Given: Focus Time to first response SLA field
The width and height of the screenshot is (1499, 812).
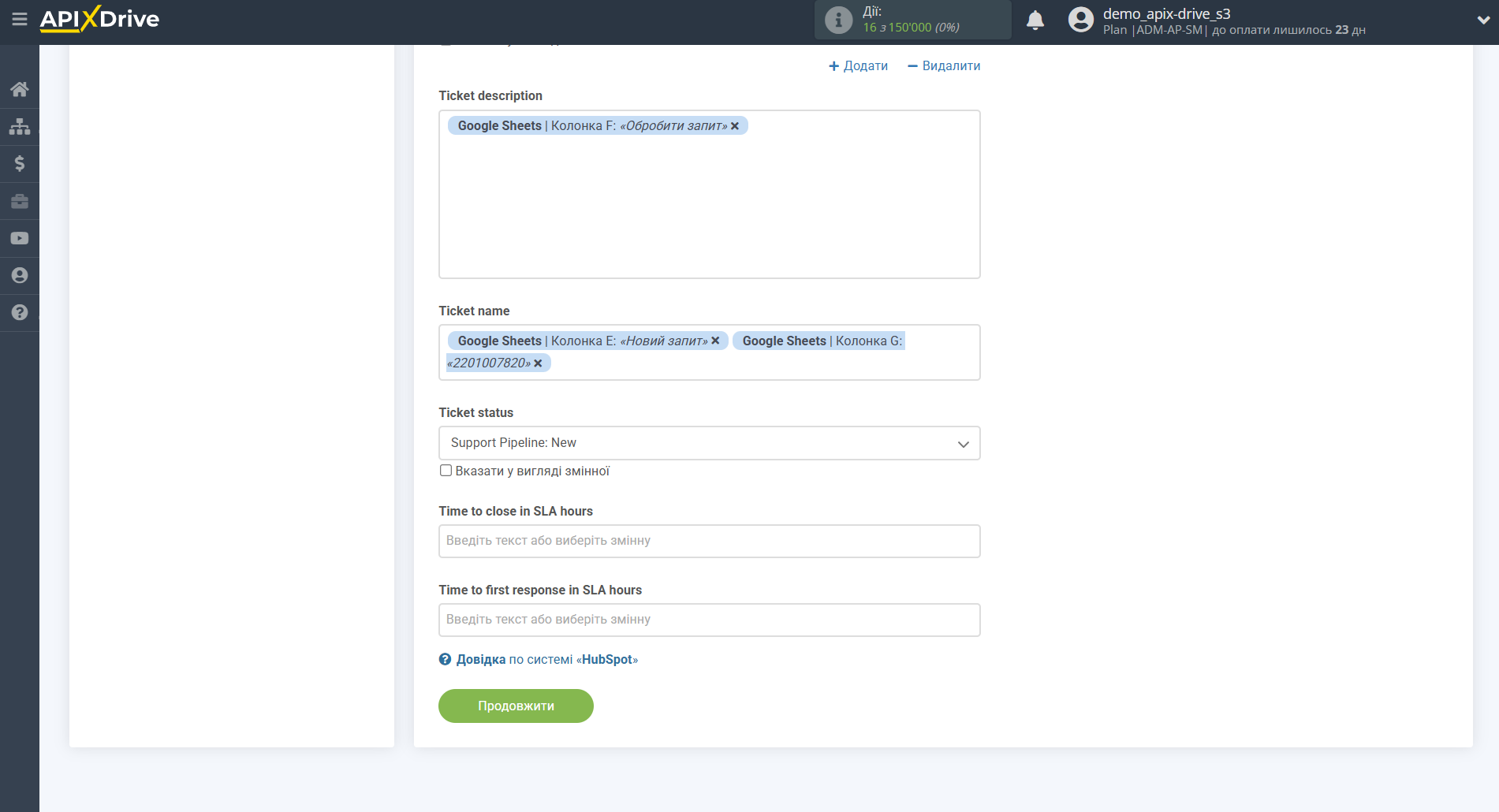Looking at the screenshot, I should [710, 620].
